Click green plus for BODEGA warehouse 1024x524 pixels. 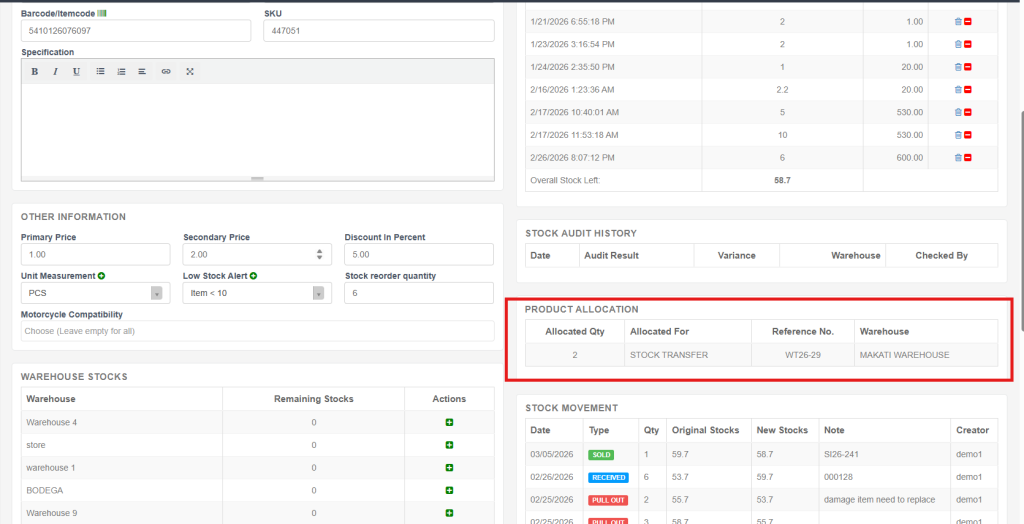click(x=449, y=490)
